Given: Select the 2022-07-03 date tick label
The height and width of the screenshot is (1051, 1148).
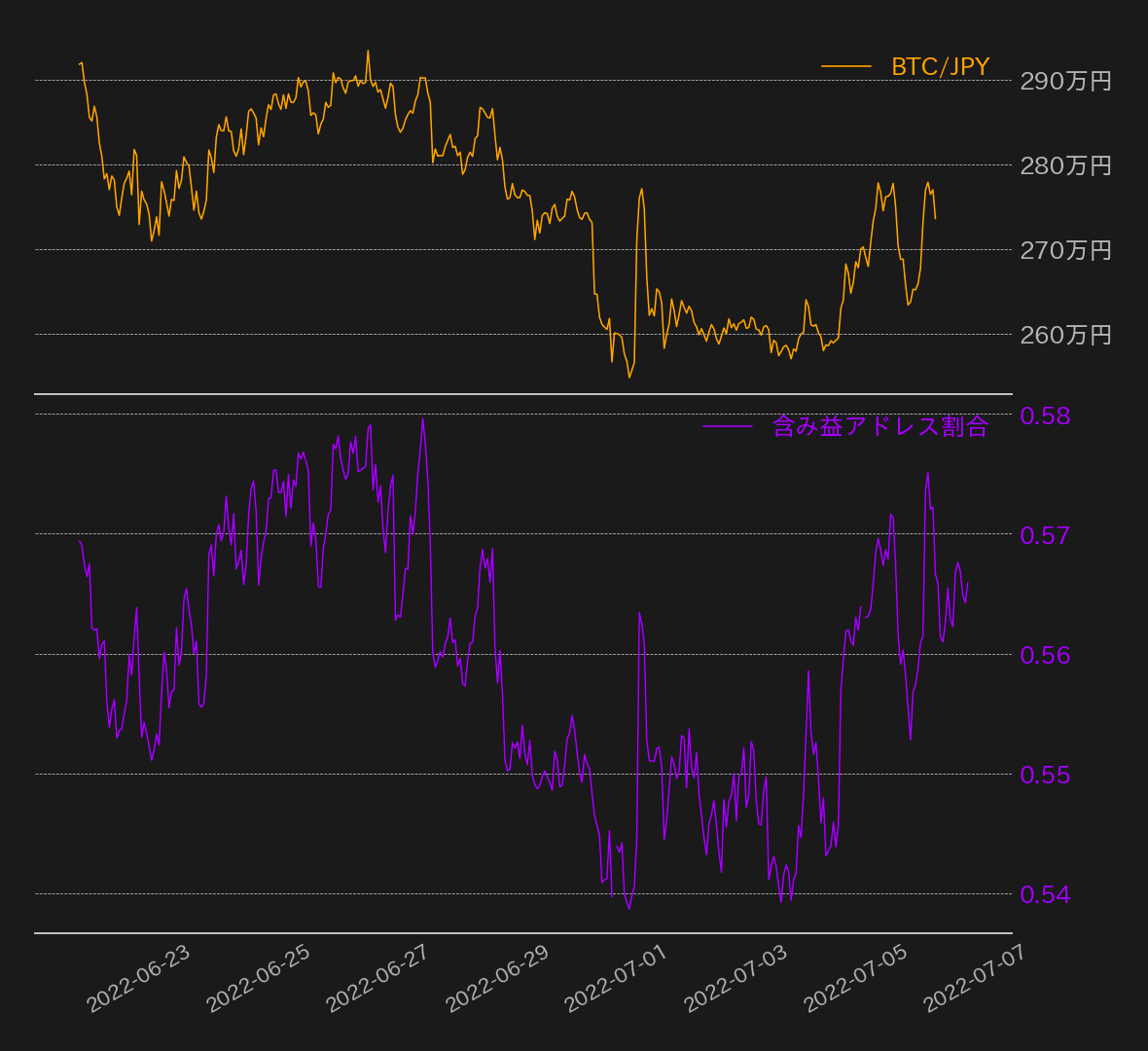Looking at the screenshot, I should tap(736, 978).
